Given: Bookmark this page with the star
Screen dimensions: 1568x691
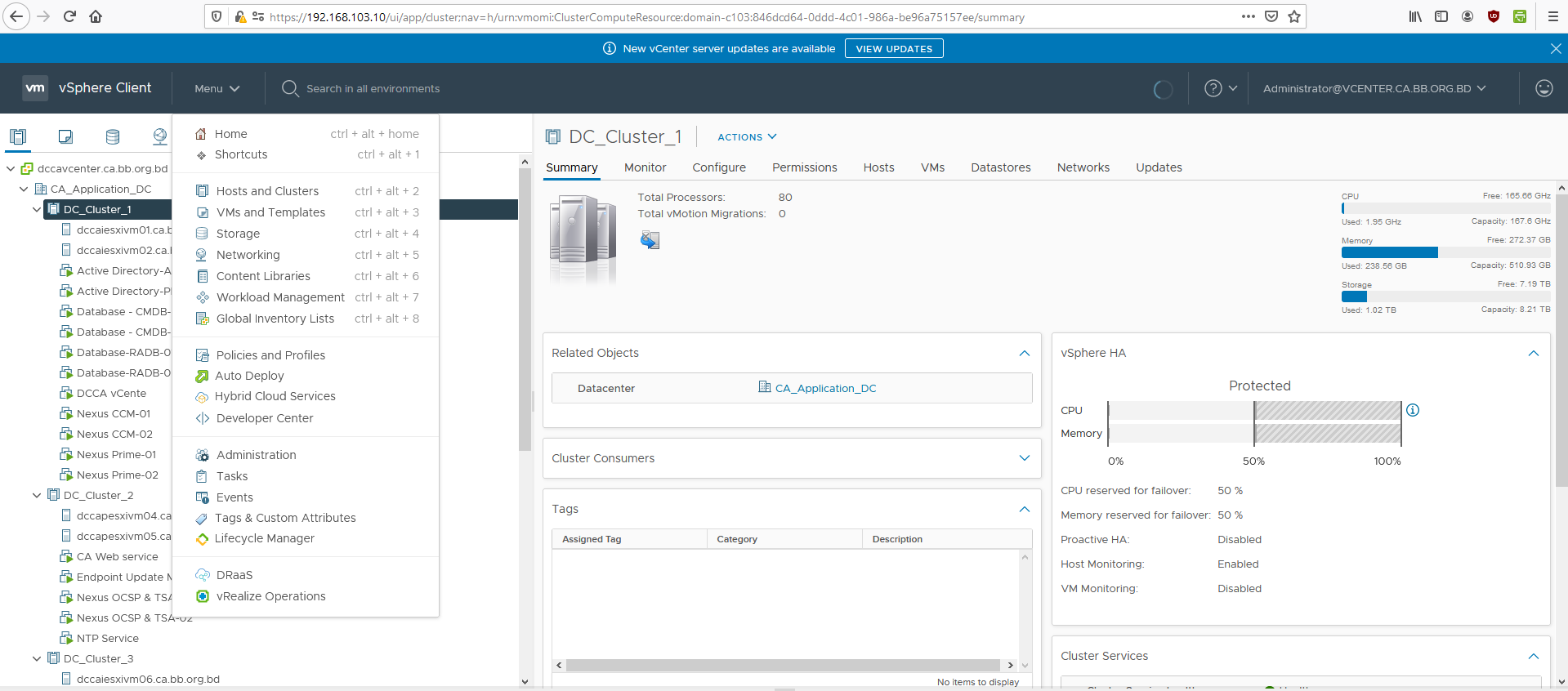Looking at the screenshot, I should tap(1294, 16).
